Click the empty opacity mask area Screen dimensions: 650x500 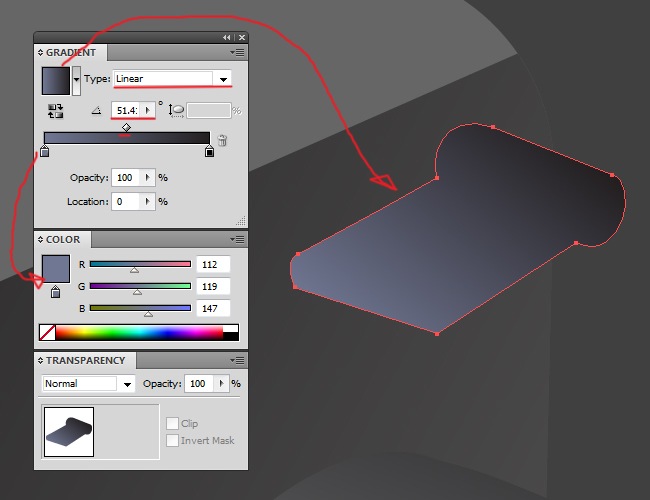click(126, 432)
